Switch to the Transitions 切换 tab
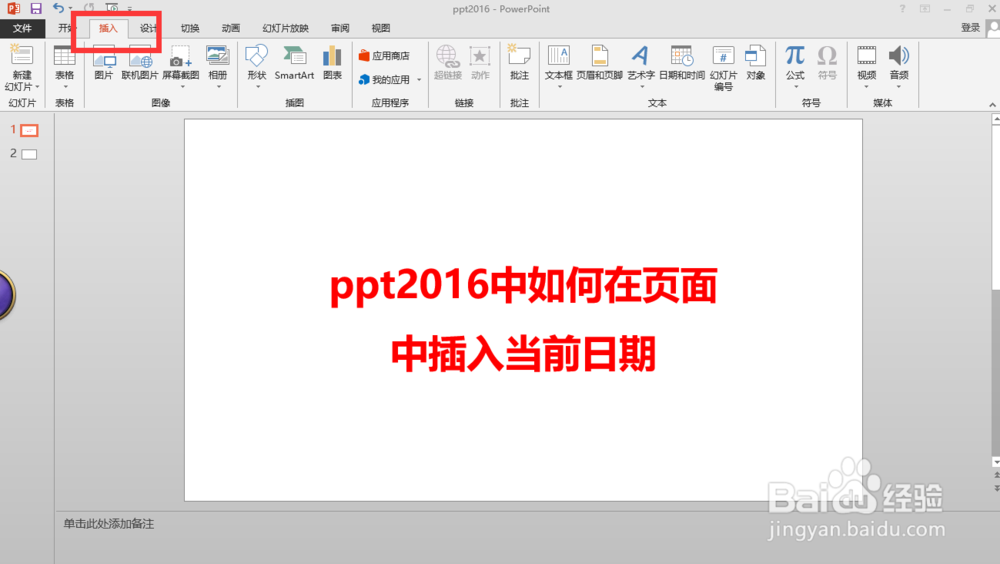Viewport: 1000px width, 564px height. tap(190, 28)
